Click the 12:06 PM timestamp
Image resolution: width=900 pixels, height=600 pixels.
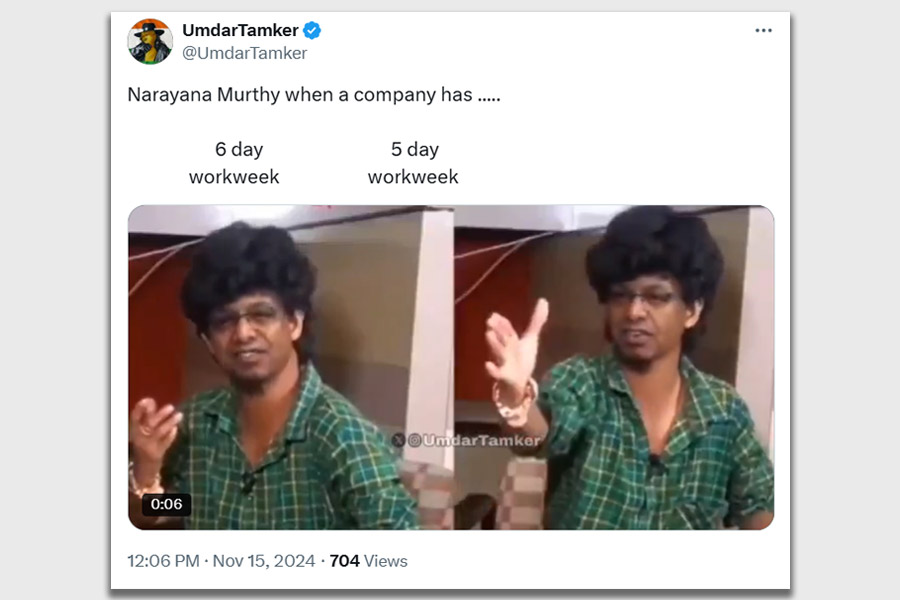[x=163, y=561]
